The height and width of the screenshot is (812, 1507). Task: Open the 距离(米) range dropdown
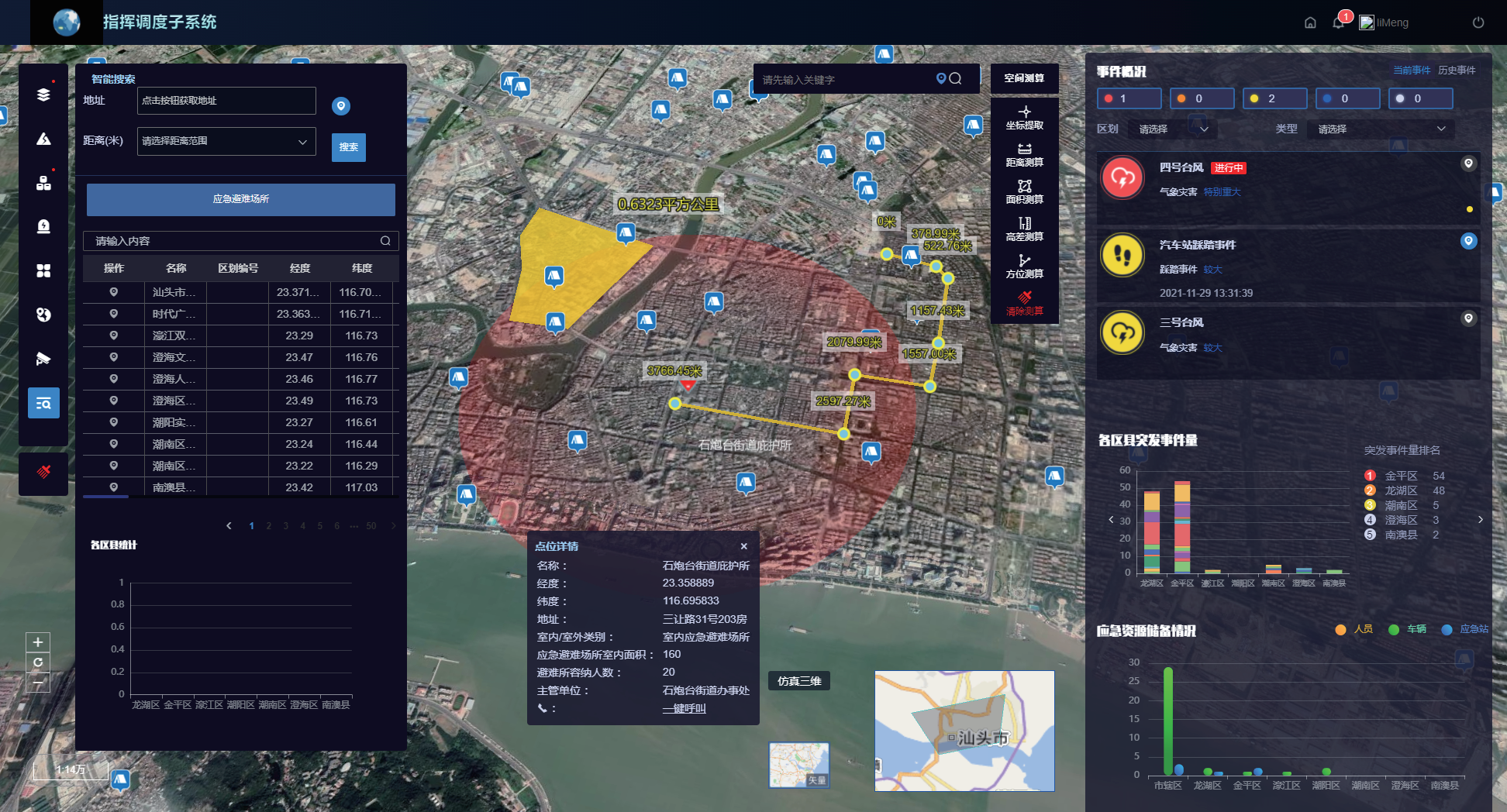226,141
